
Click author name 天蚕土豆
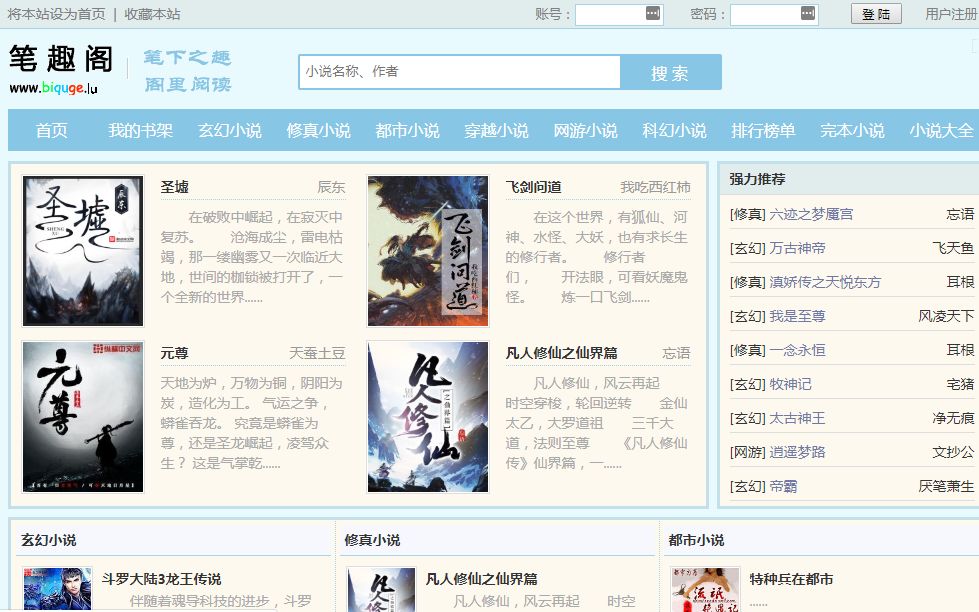317,353
